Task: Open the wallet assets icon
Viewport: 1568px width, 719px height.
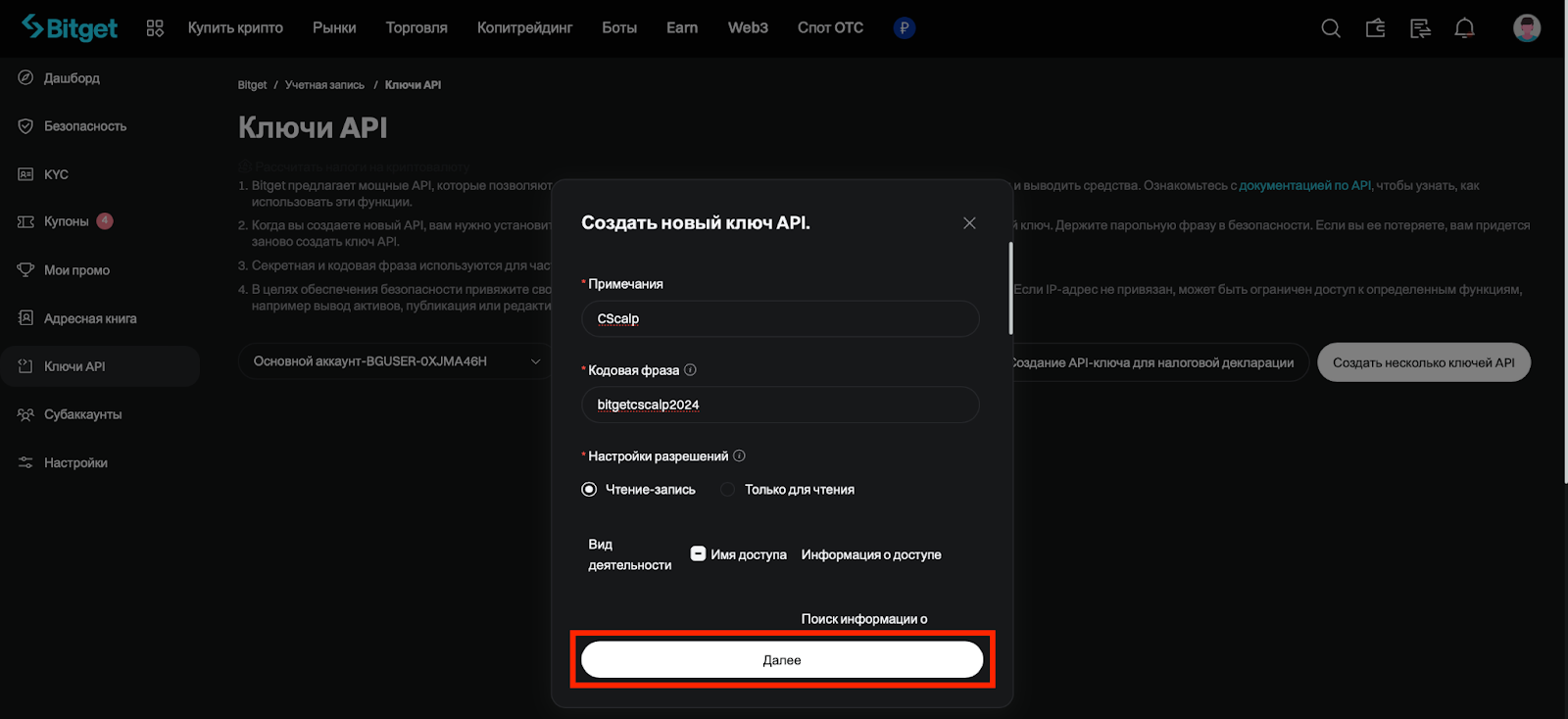Action: point(1376,28)
